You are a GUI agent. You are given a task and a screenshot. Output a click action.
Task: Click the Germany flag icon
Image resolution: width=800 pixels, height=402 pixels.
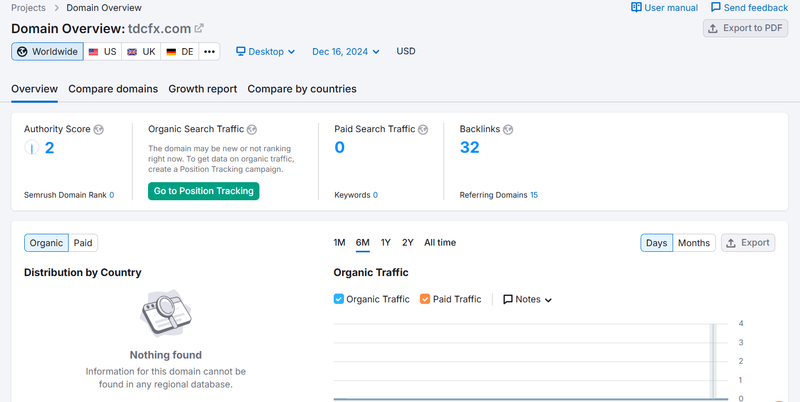coord(171,52)
